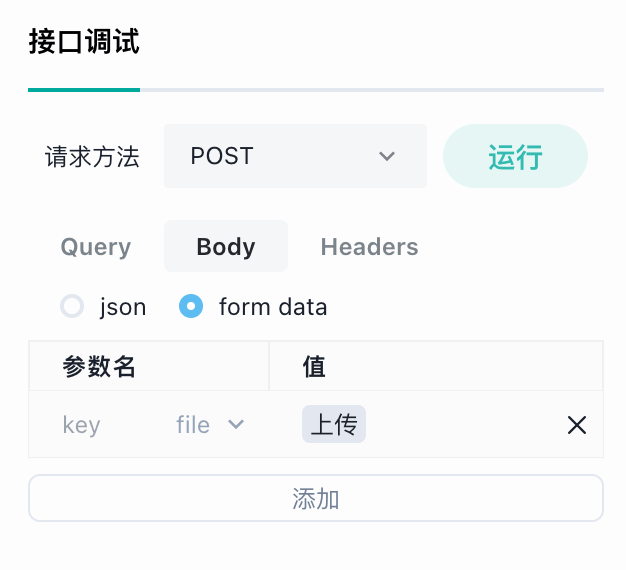626x570 pixels.
Task: Switch to the Query tab
Action: [96, 246]
